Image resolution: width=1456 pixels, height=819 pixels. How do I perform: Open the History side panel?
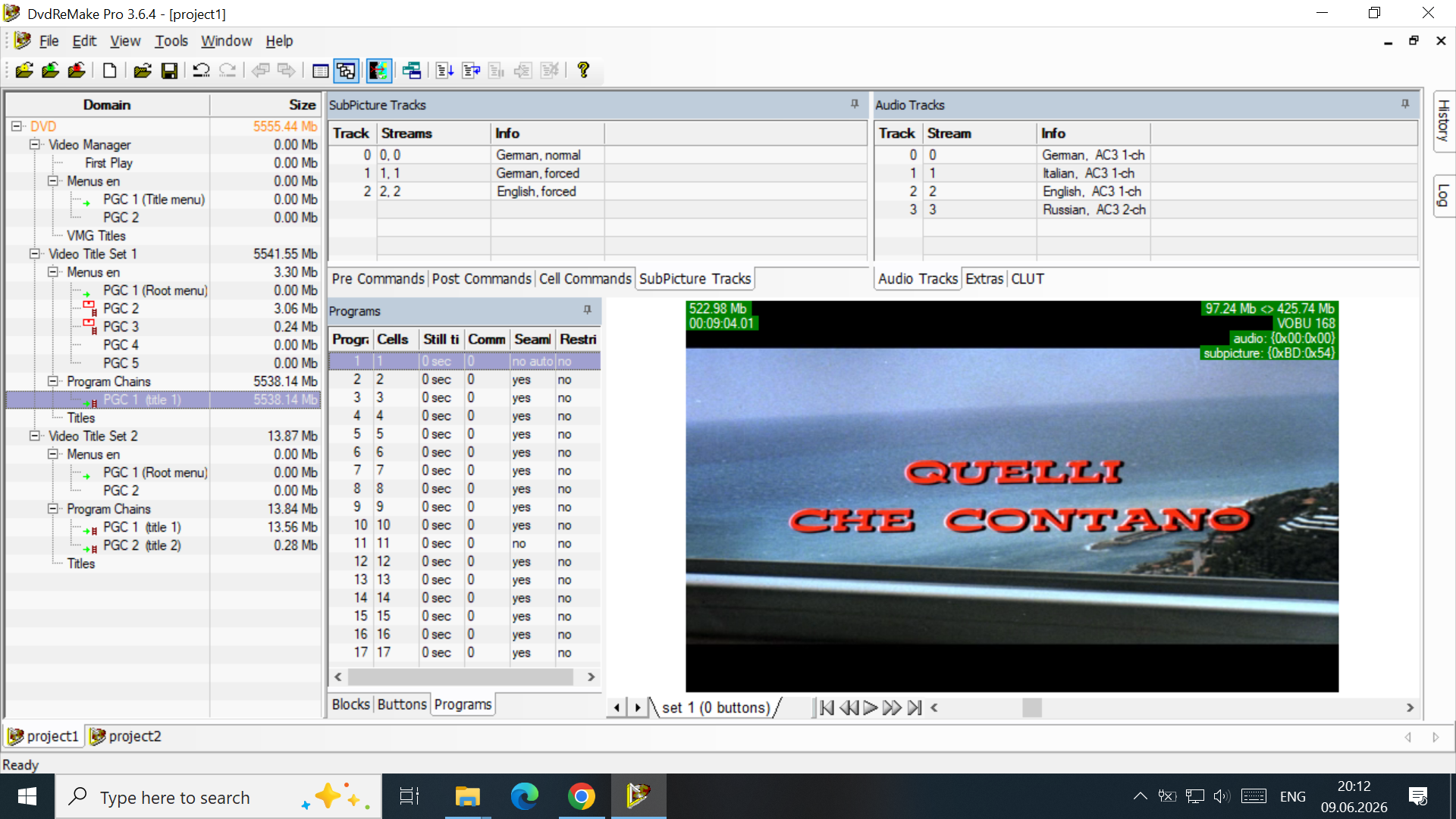coord(1444,121)
